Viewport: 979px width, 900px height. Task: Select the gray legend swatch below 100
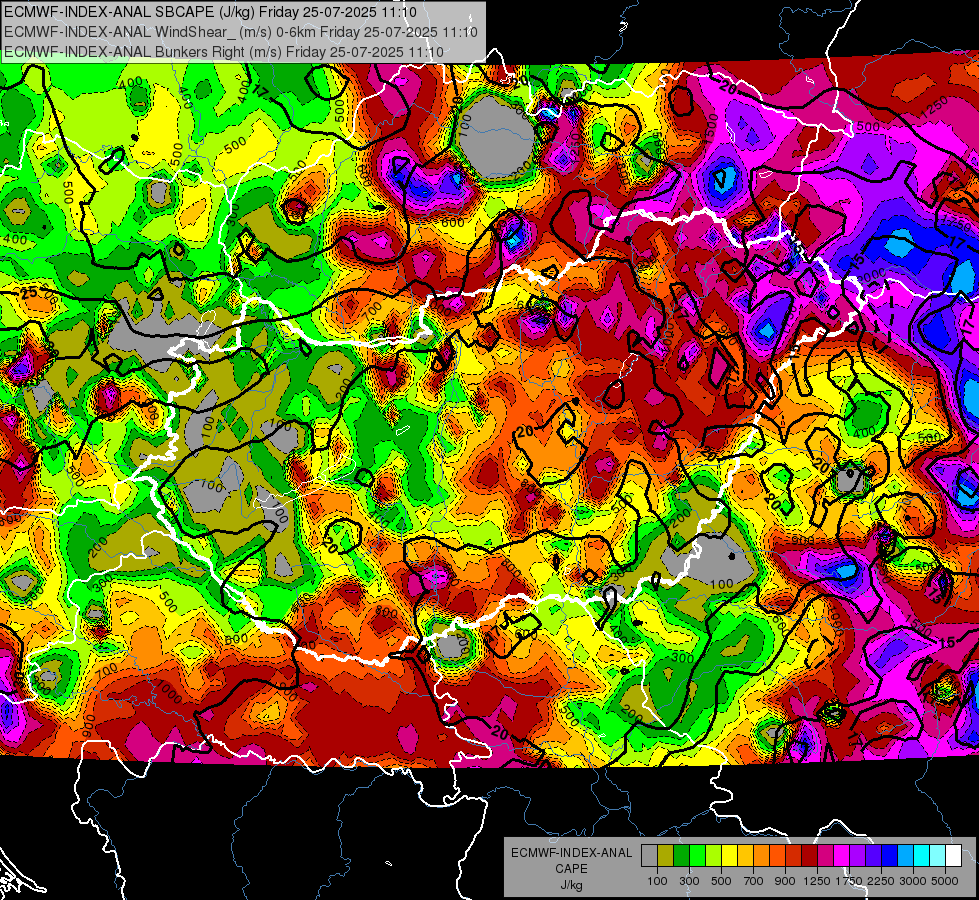(649, 855)
